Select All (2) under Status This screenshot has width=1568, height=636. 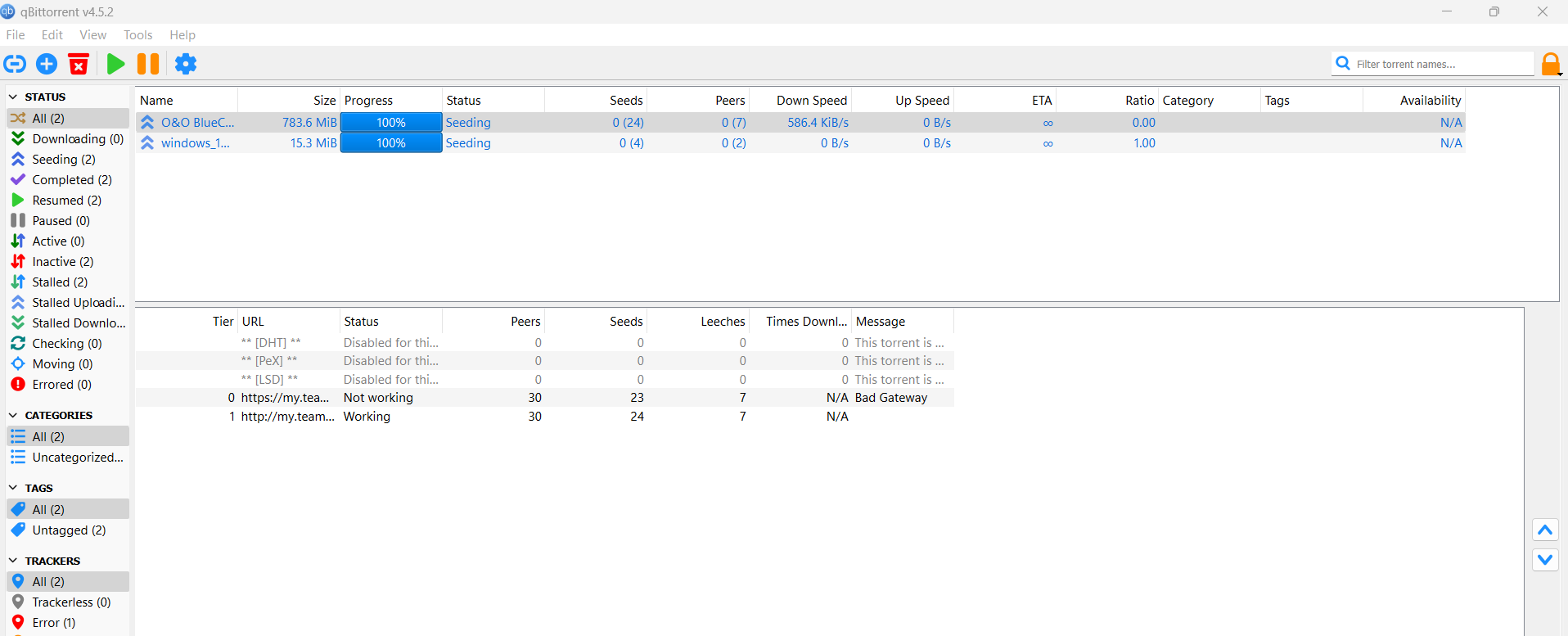click(x=68, y=119)
